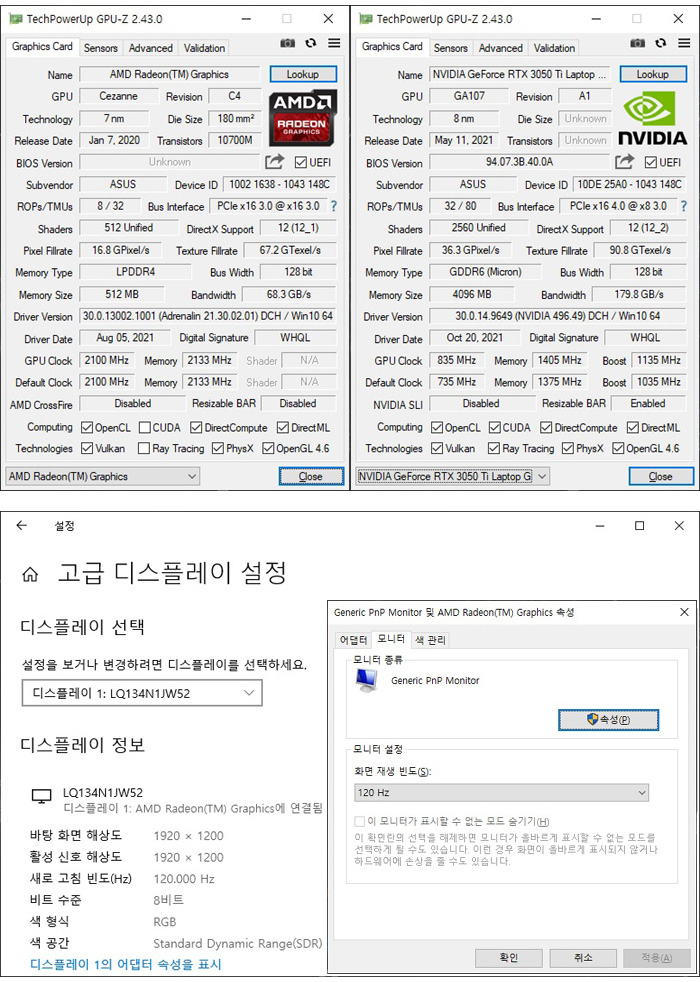Open the 120 Hz screen refresh rate dropdown
This screenshot has width=700, height=982.
click(502, 792)
